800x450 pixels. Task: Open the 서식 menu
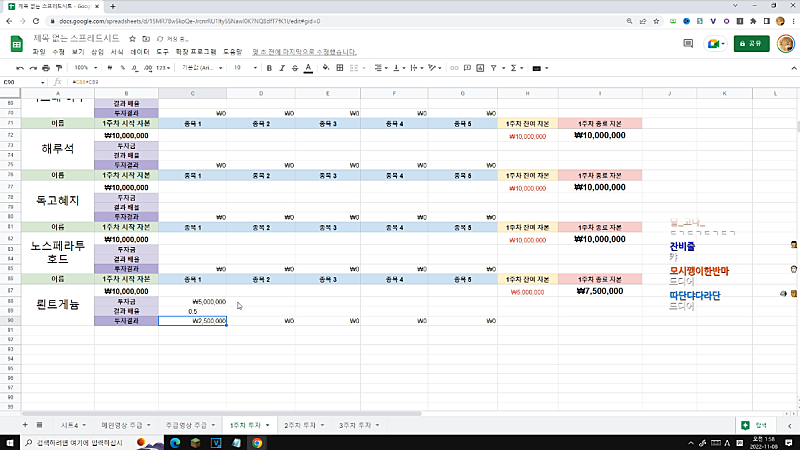(117, 52)
